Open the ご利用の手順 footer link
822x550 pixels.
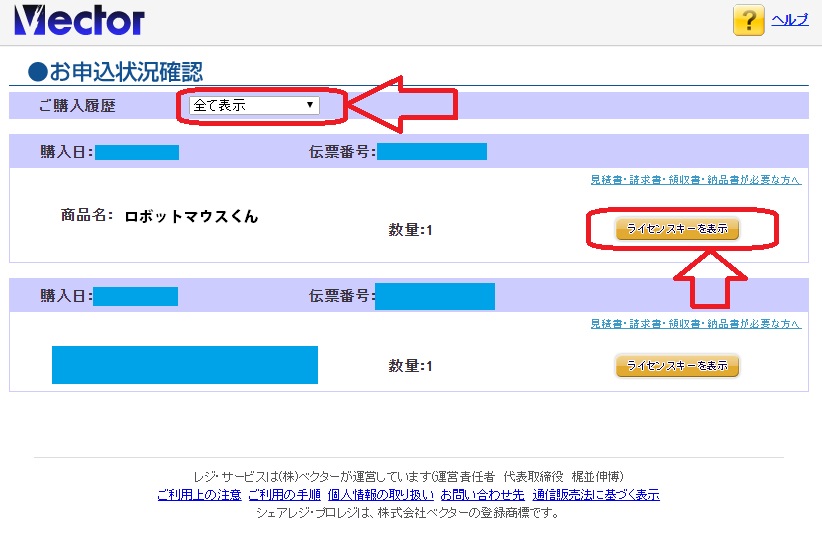(284, 495)
